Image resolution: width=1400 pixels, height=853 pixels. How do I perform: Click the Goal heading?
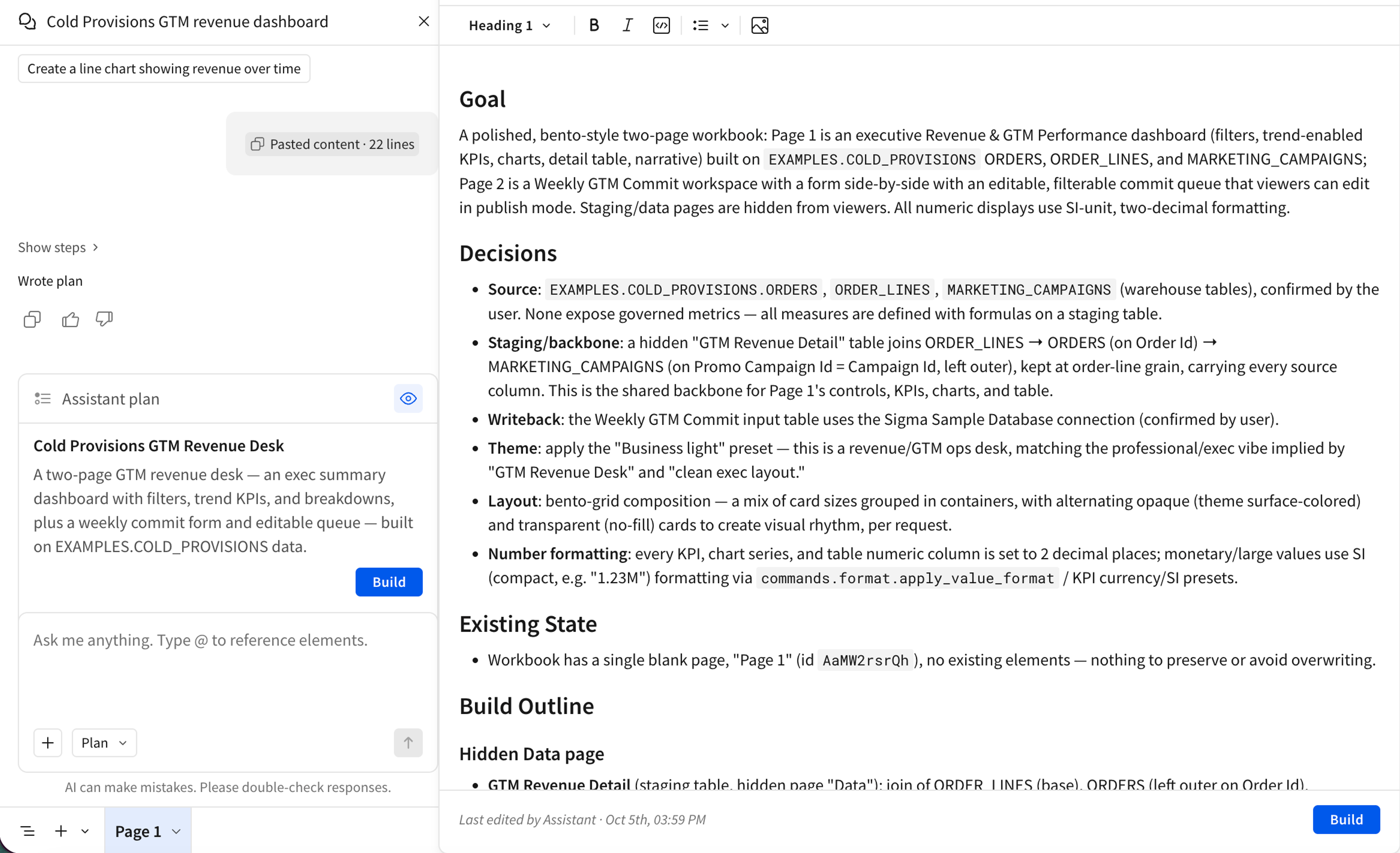tap(482, 100)
